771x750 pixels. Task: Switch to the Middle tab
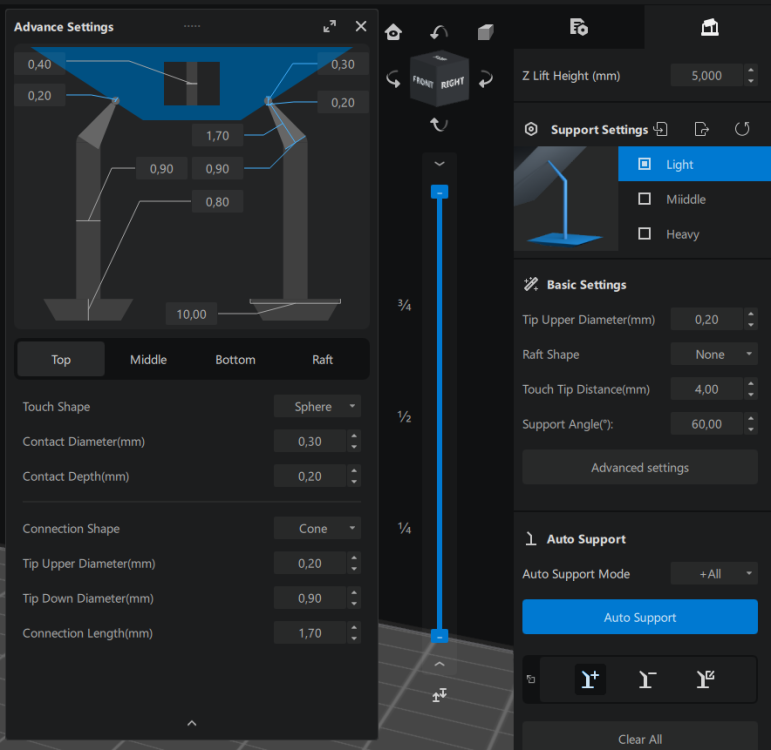(x=148, y=360)
